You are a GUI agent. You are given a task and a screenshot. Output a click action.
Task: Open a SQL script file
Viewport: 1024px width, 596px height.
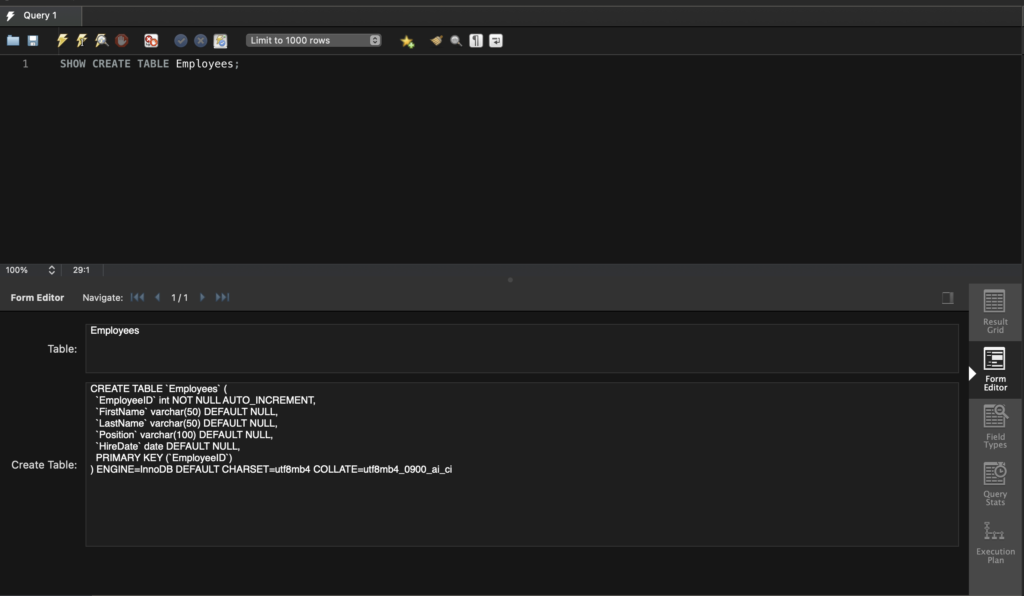(13, 41)
